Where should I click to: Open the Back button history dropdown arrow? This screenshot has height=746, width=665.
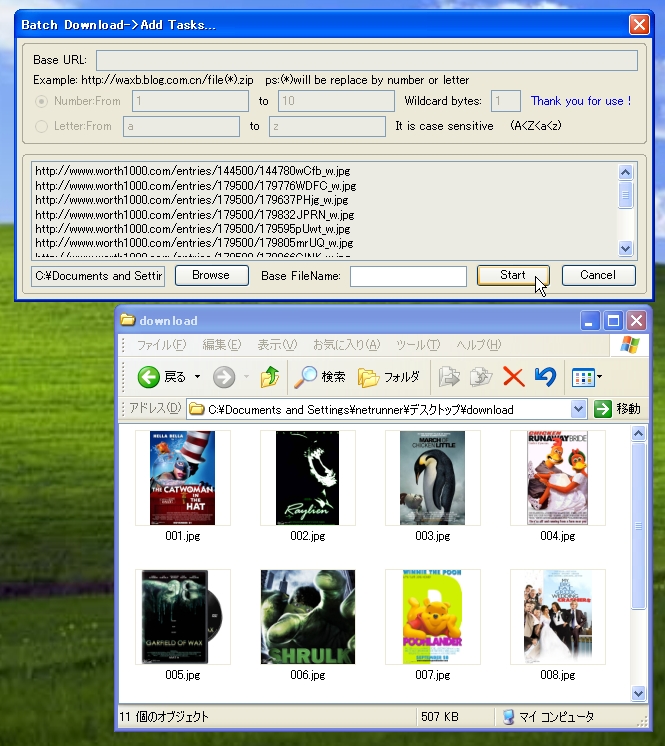tap(197, 377)
